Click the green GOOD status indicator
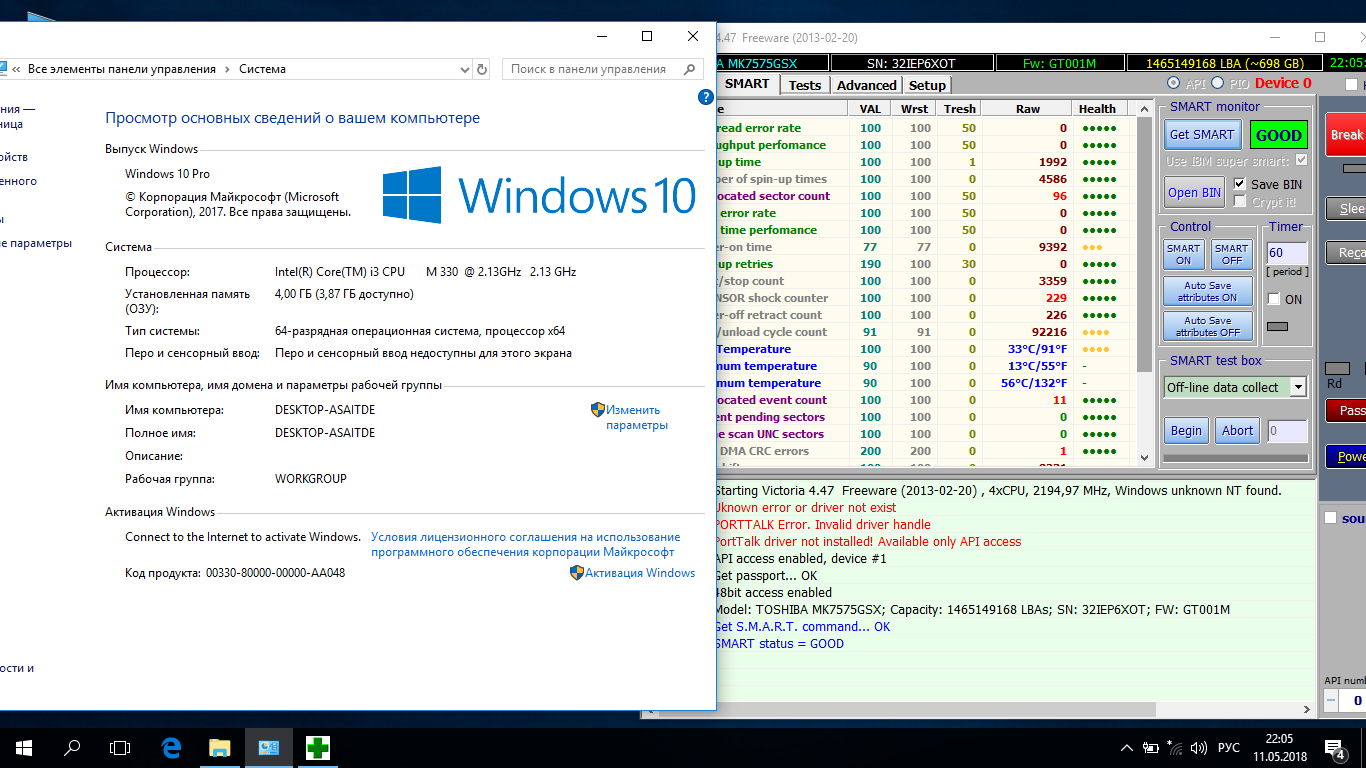The image size is (1366, 768). coord(1278,135)
